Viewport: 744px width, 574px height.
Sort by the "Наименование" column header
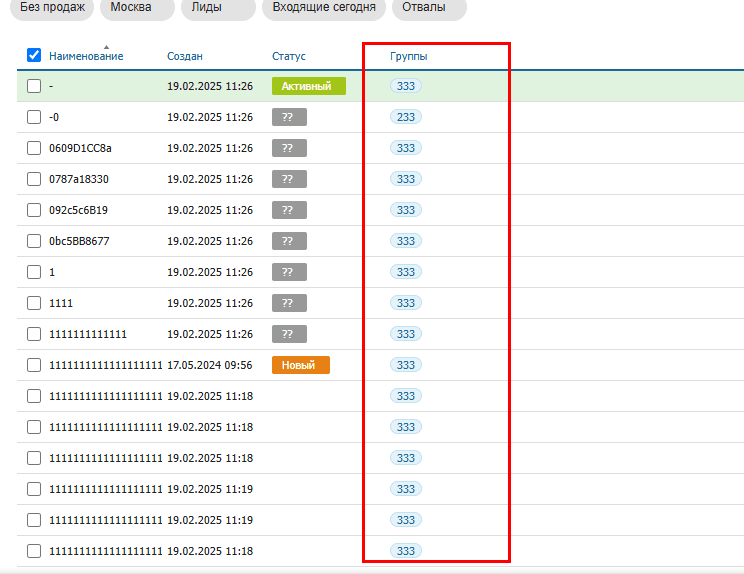(86, 56)
